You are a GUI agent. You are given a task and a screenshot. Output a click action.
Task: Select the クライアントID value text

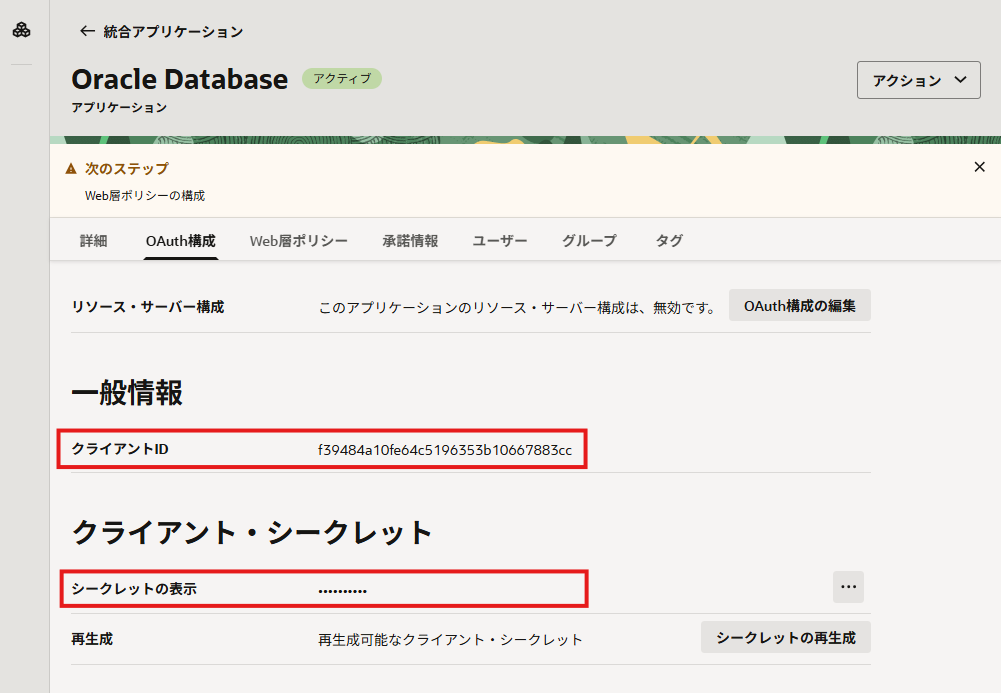pos(444,449)
